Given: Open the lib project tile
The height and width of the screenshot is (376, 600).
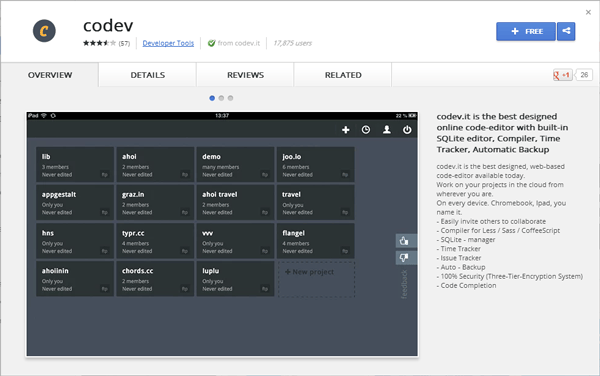Looking at the screenshot, I should click(x=75, y=164).
